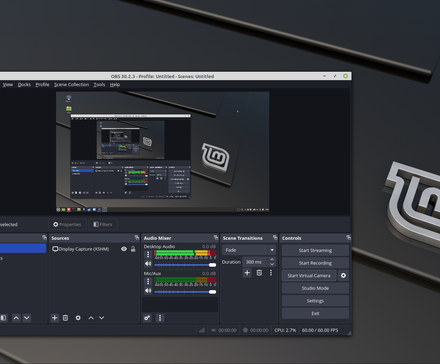
Task: Increase transition duration
Action: pyautogui.click(x=272, y=260)
